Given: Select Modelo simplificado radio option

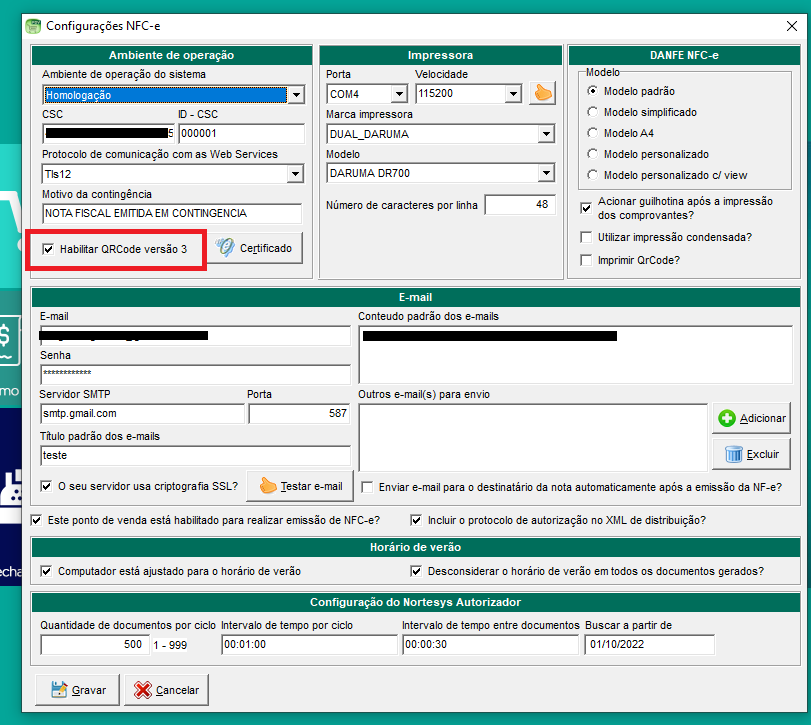Looking at the screenshot, I should click(x=593, y=113).
